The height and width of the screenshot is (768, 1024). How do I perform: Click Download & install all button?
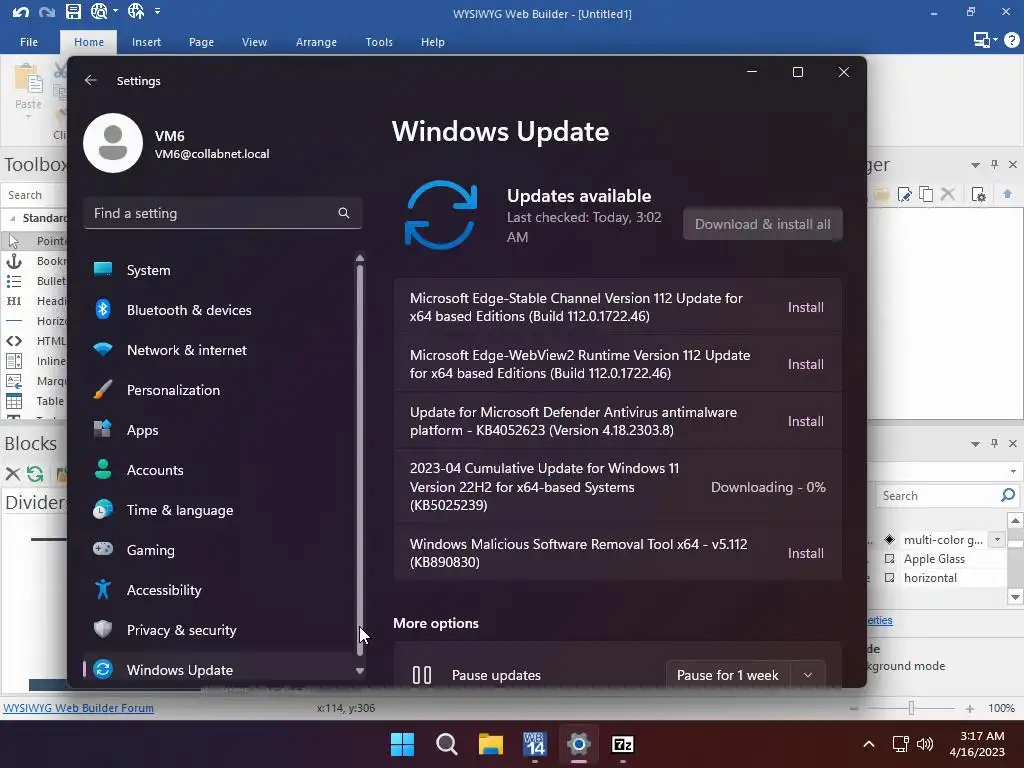763,224
